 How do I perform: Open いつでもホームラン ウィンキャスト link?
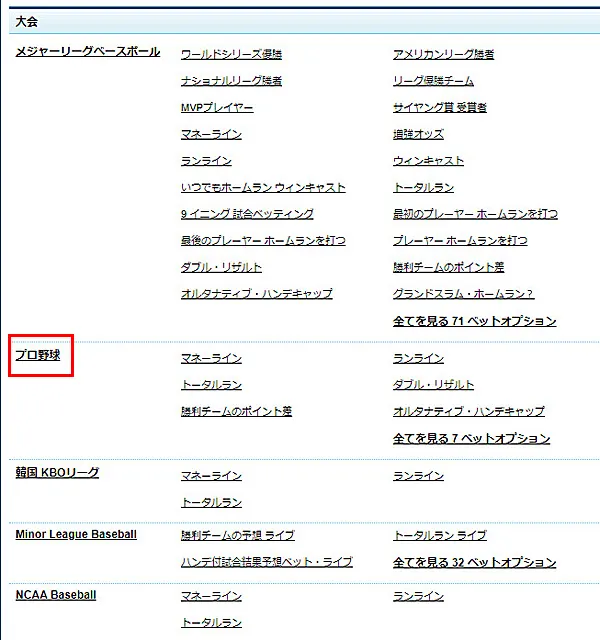coord(263,188)
